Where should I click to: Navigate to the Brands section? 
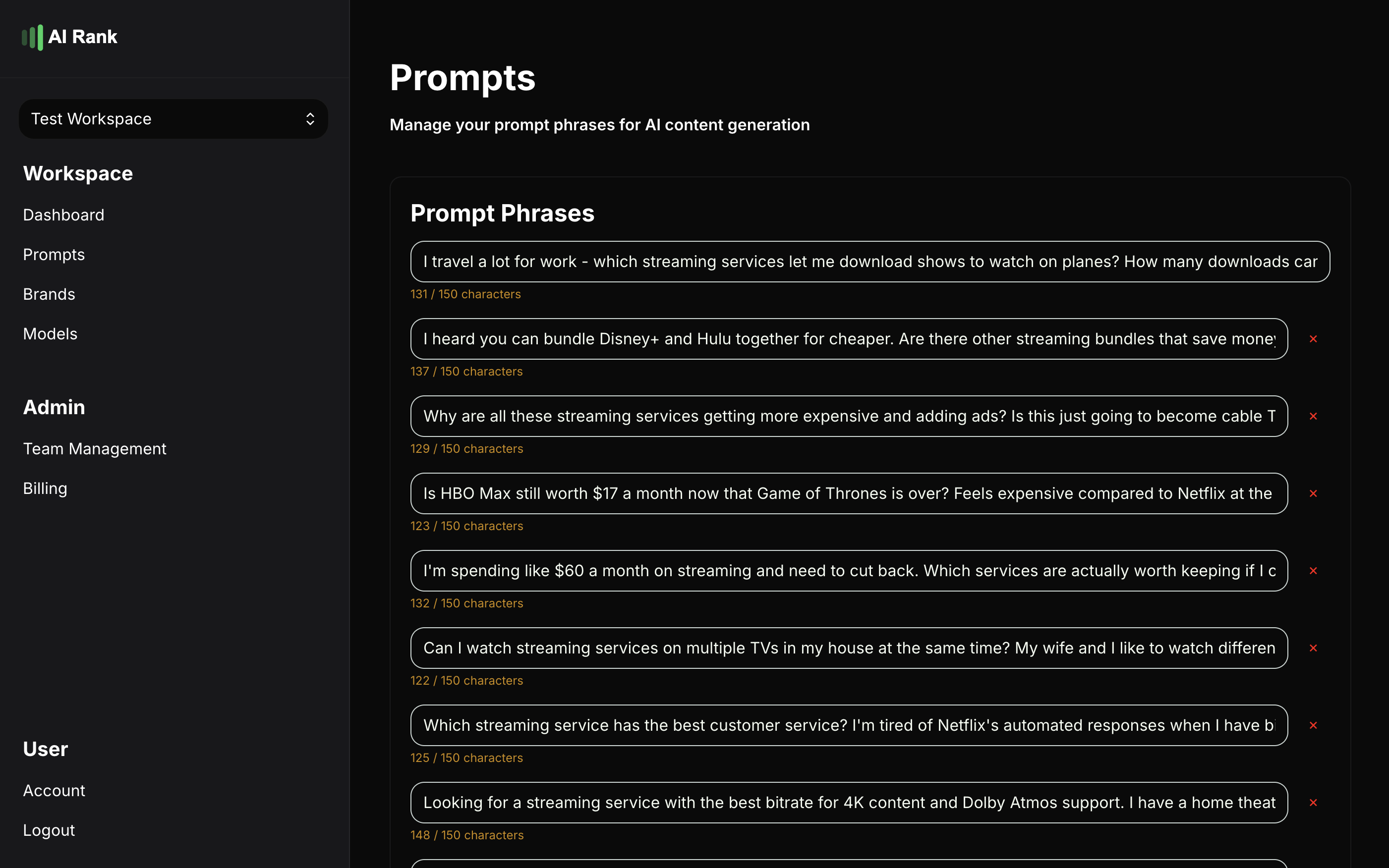[50, 294]
